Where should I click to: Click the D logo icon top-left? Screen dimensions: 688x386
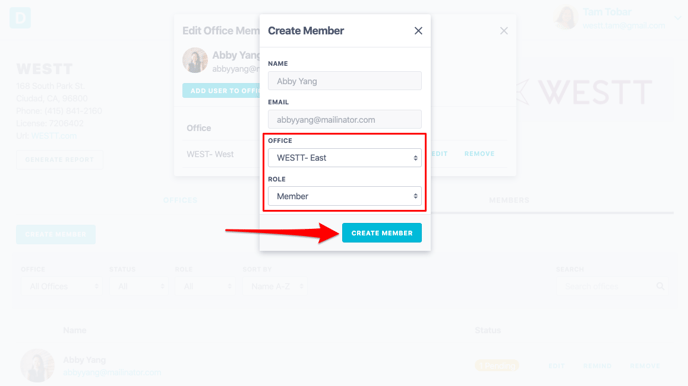[20, 18]
